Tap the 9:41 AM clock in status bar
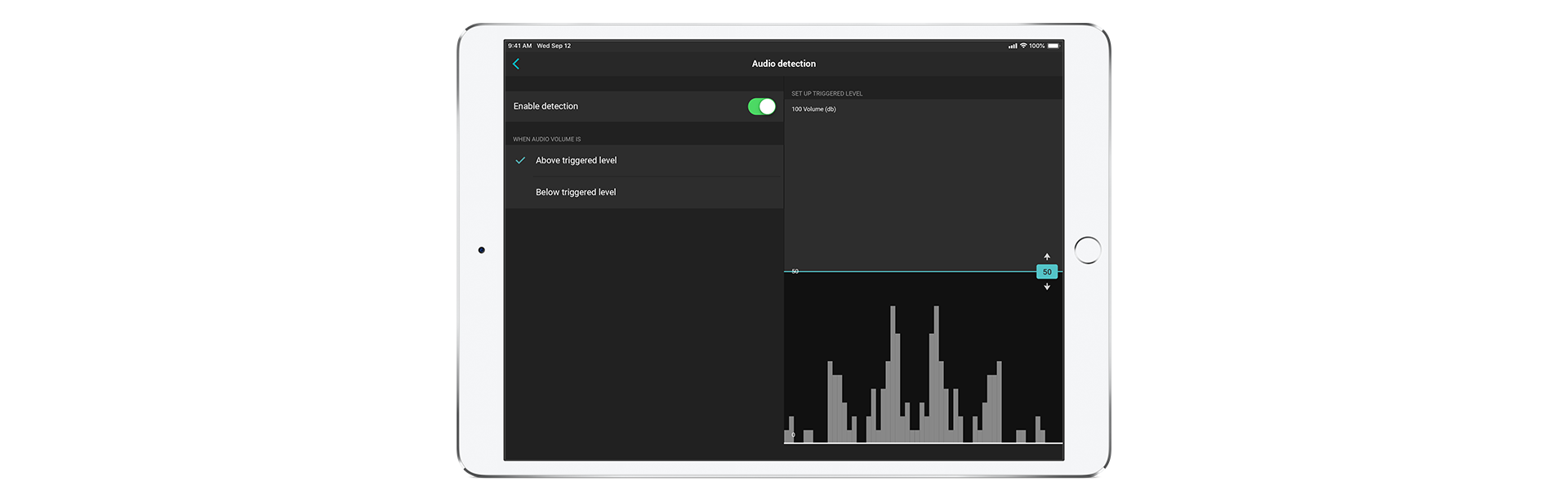This screenshot has height=490, width=1568. click(x=519, y=46)
